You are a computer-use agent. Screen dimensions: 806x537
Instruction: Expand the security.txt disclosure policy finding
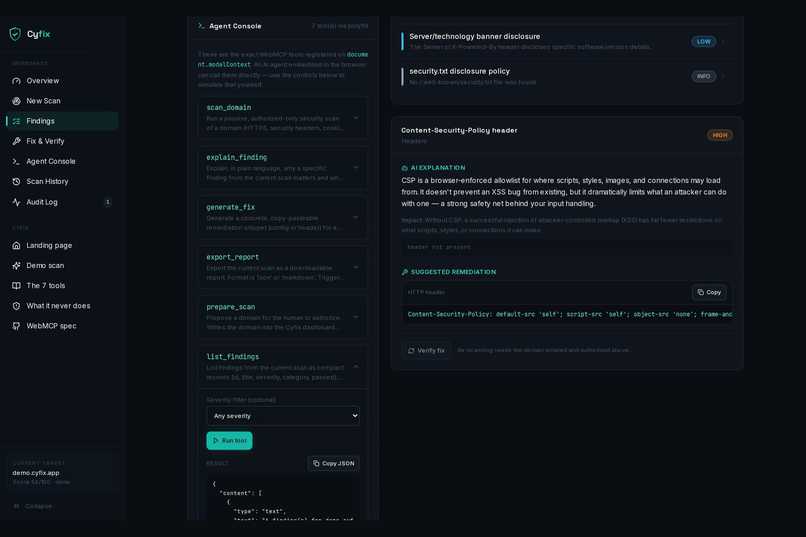point(567,76)
